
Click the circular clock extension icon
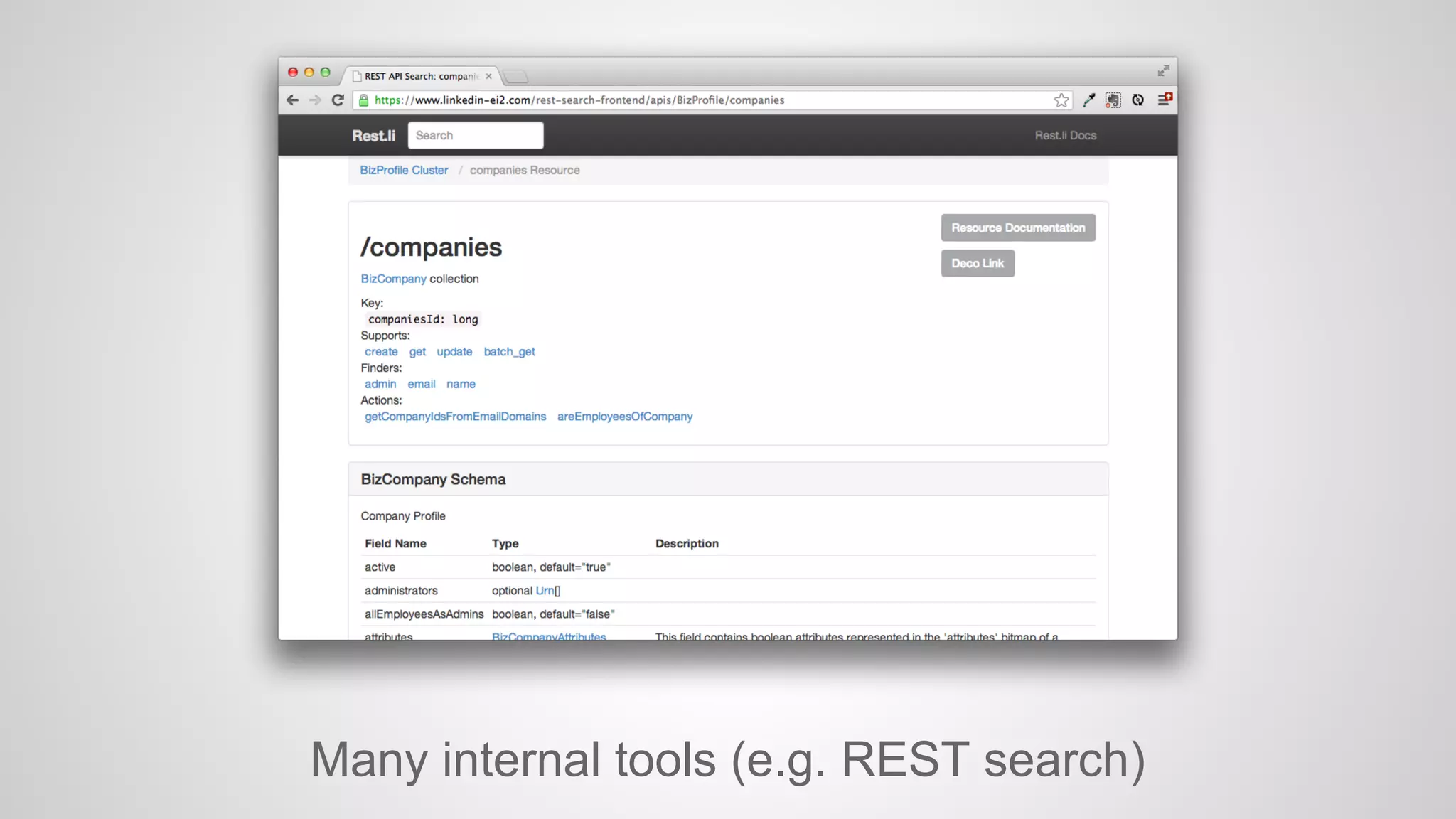[x=1138, y=100]
